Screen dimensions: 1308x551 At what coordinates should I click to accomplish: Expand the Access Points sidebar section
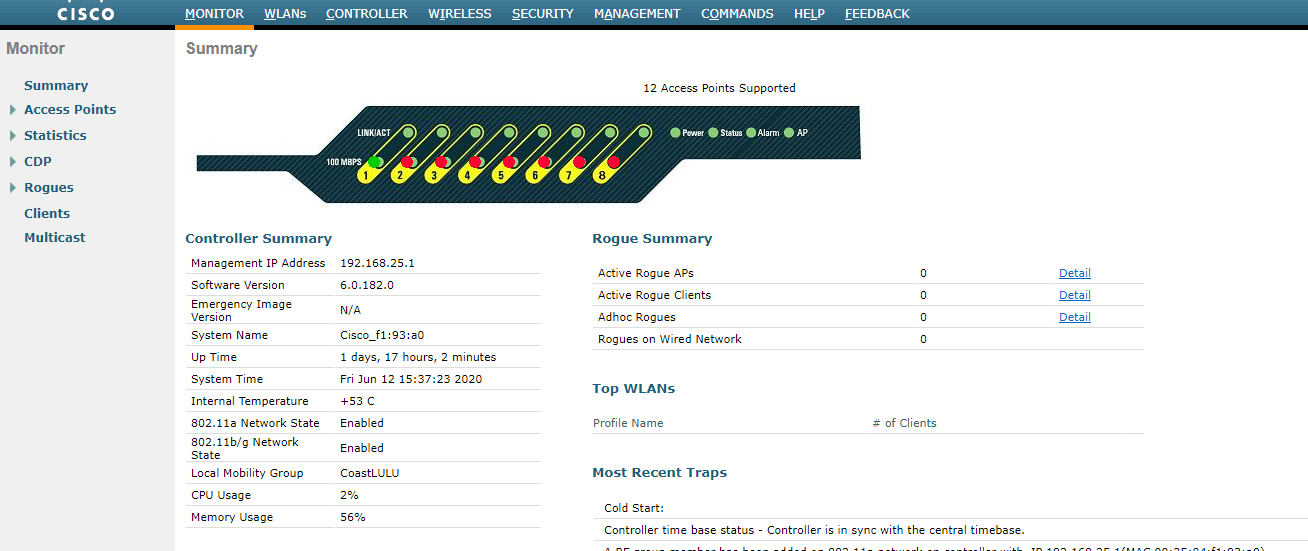coord(13,110)
